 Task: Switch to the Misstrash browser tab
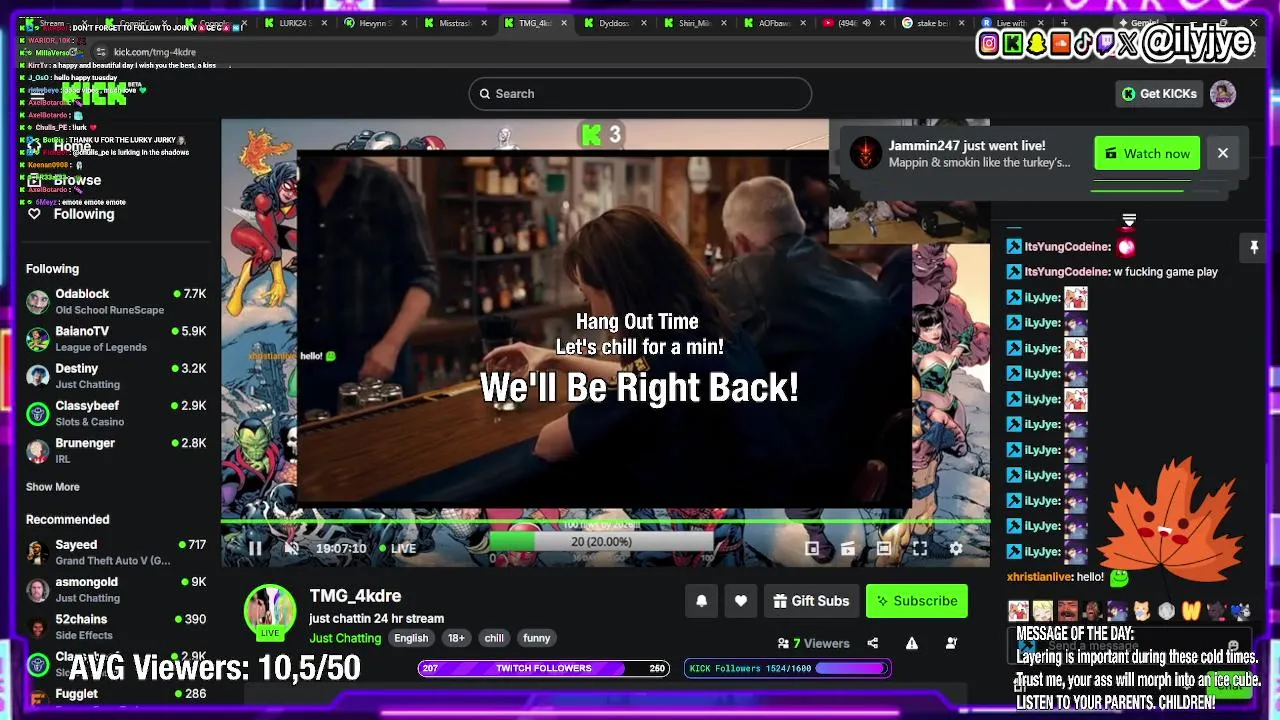click(x=456, y=23)
